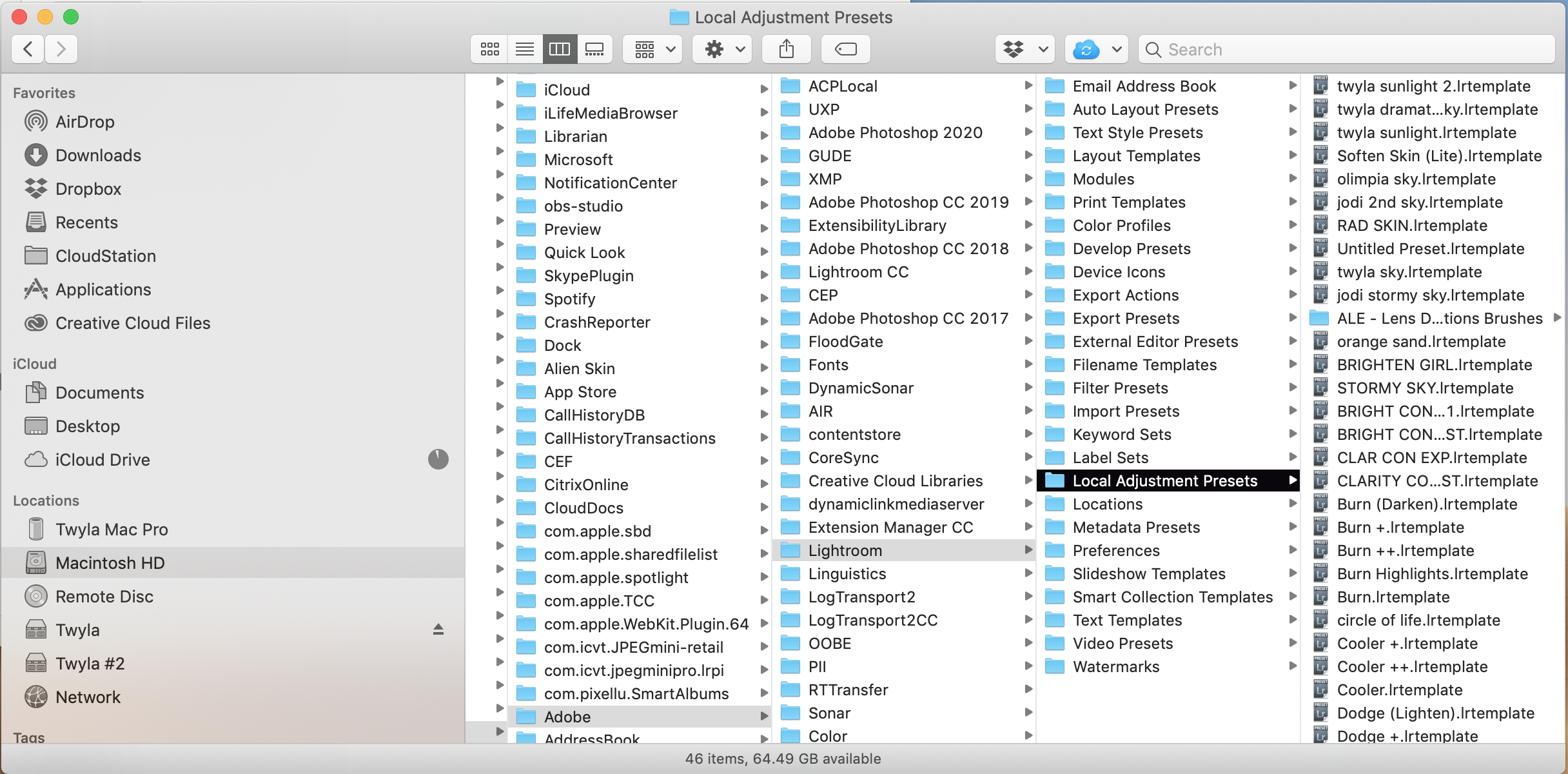
Task: Select twyla sunlight 2.lrtemplate file
Action: click(1433, 86)
